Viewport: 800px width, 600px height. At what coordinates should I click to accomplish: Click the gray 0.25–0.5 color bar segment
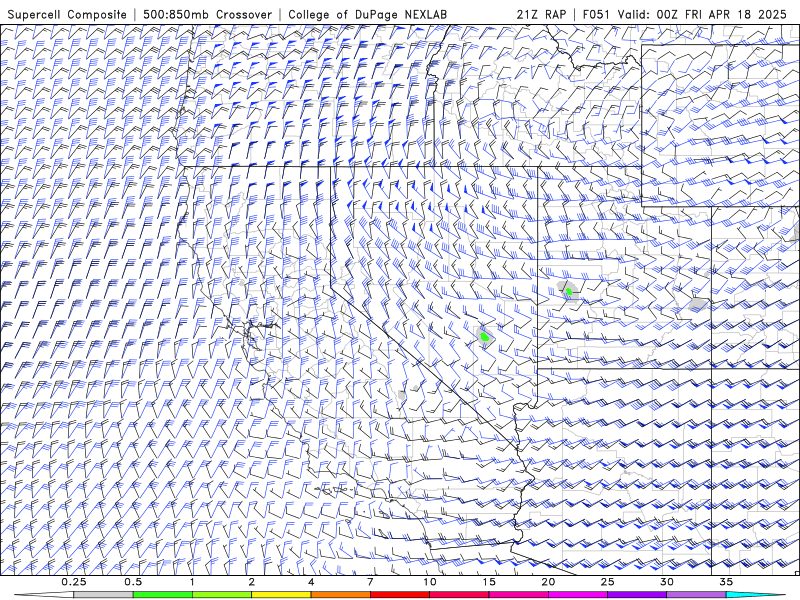pos(103,595)
